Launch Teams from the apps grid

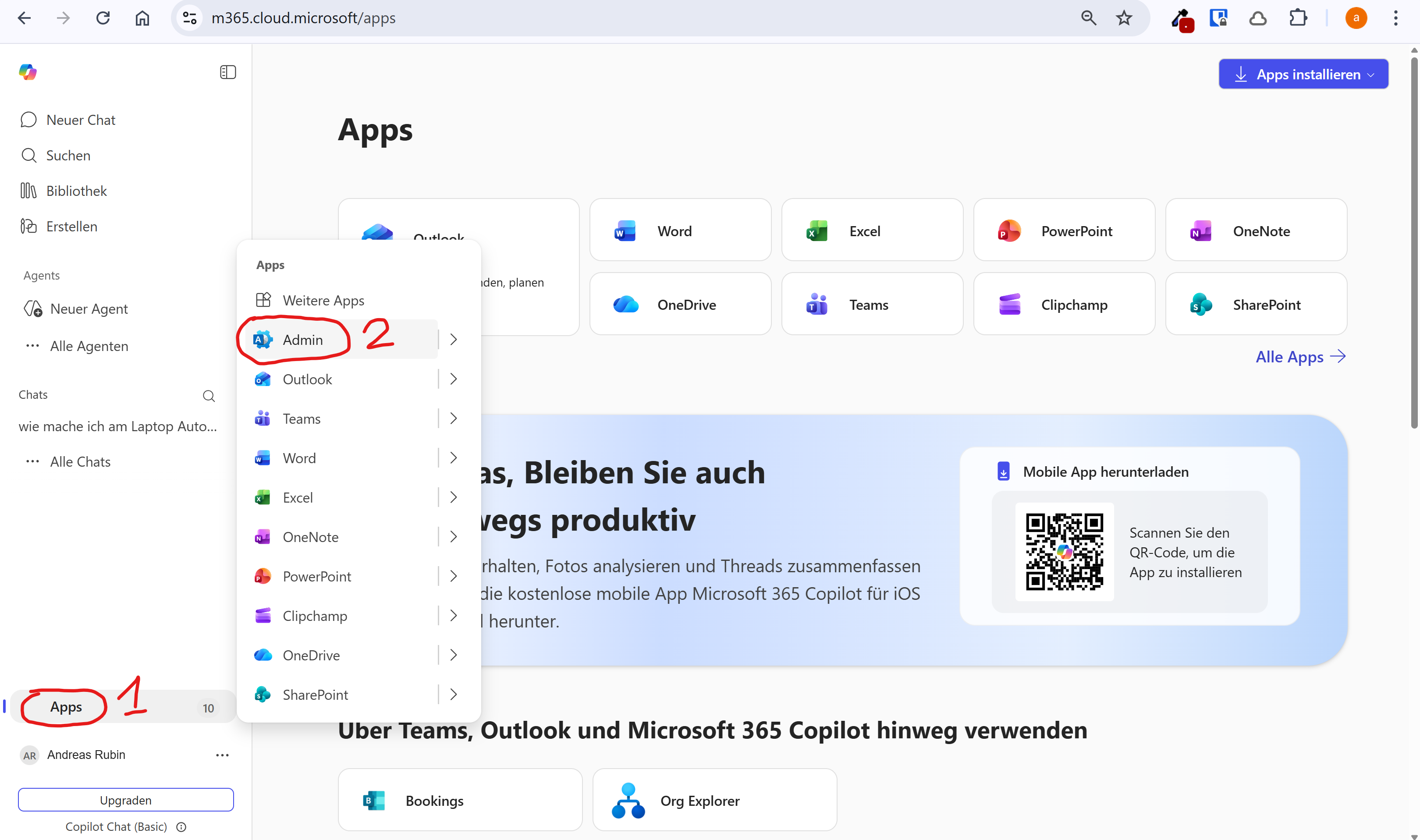[x=871, y=304]
